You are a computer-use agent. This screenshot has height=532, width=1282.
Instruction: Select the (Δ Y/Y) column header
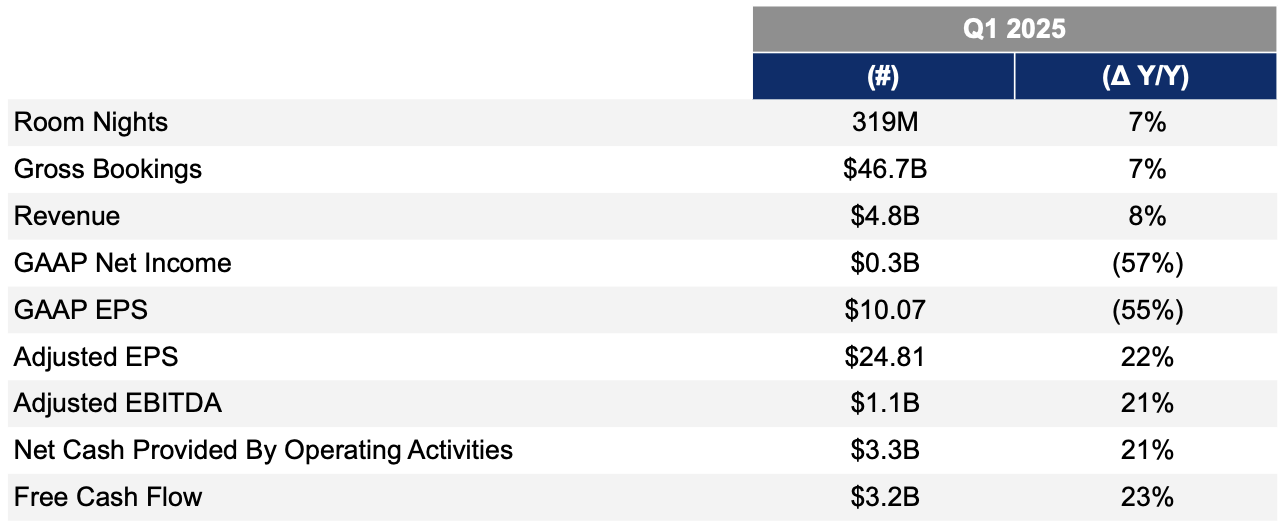point(1144,77)
